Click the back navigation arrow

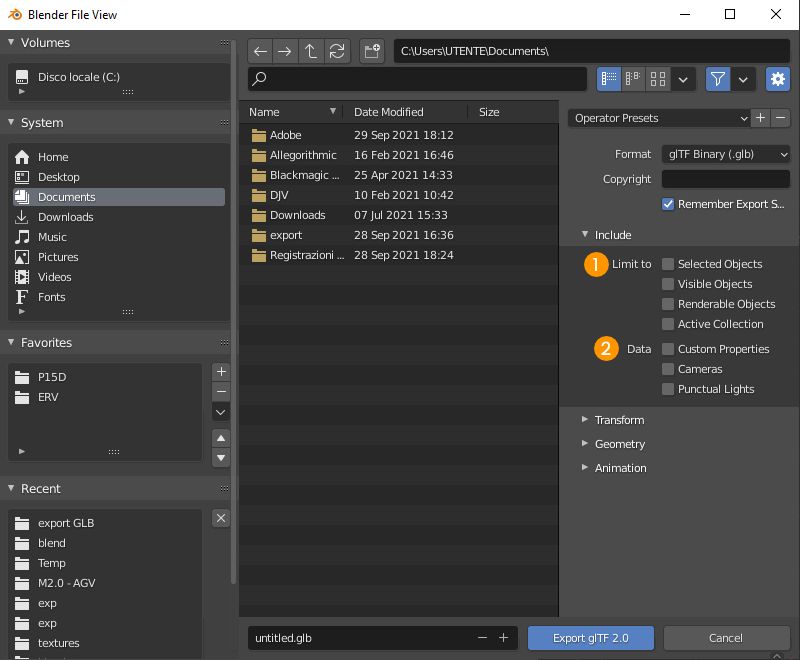point(260,51)
